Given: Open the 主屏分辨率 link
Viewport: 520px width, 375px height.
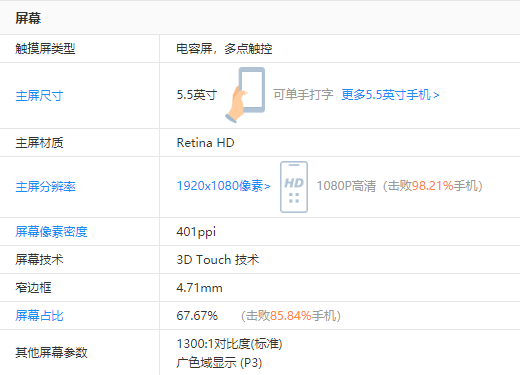Looking at the screenshot, I should [45, 187].
